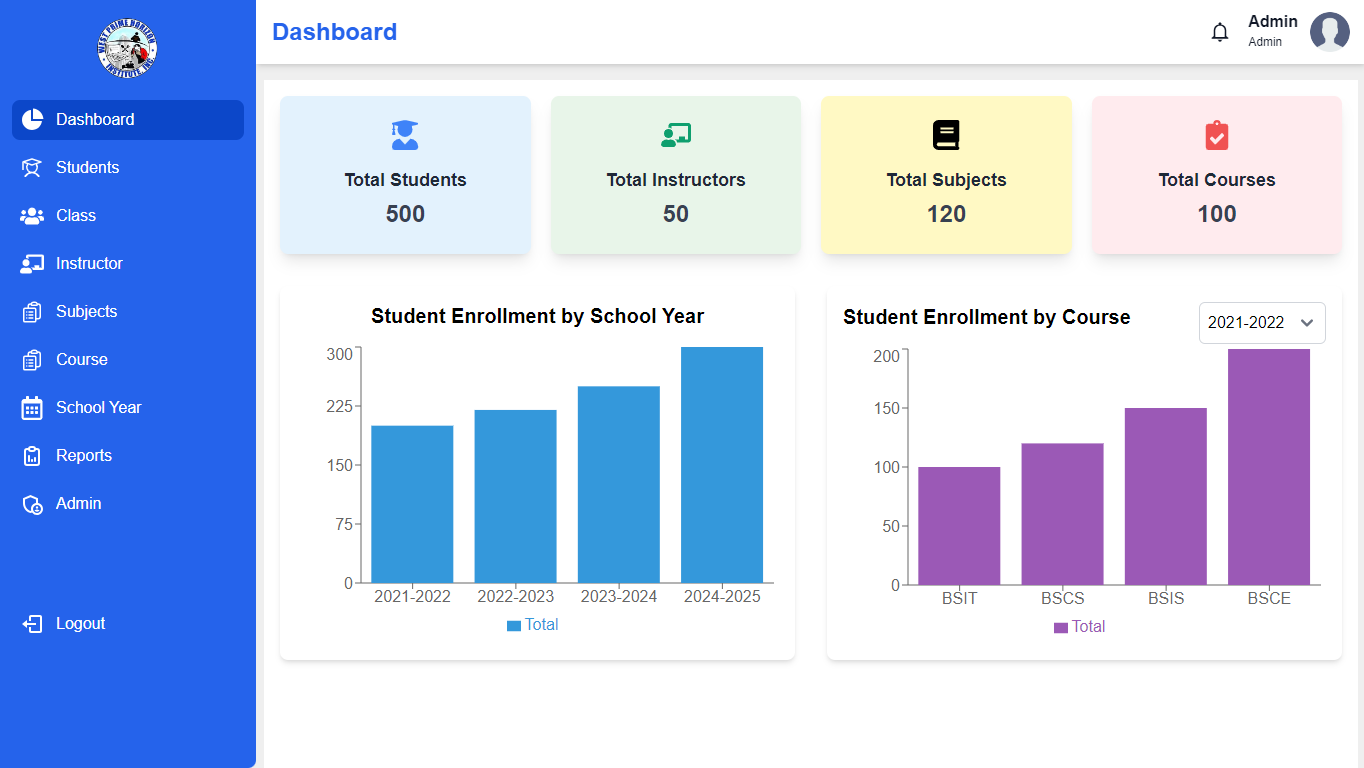
Task: Click the Reports clipboard icon
Action: 32,456
